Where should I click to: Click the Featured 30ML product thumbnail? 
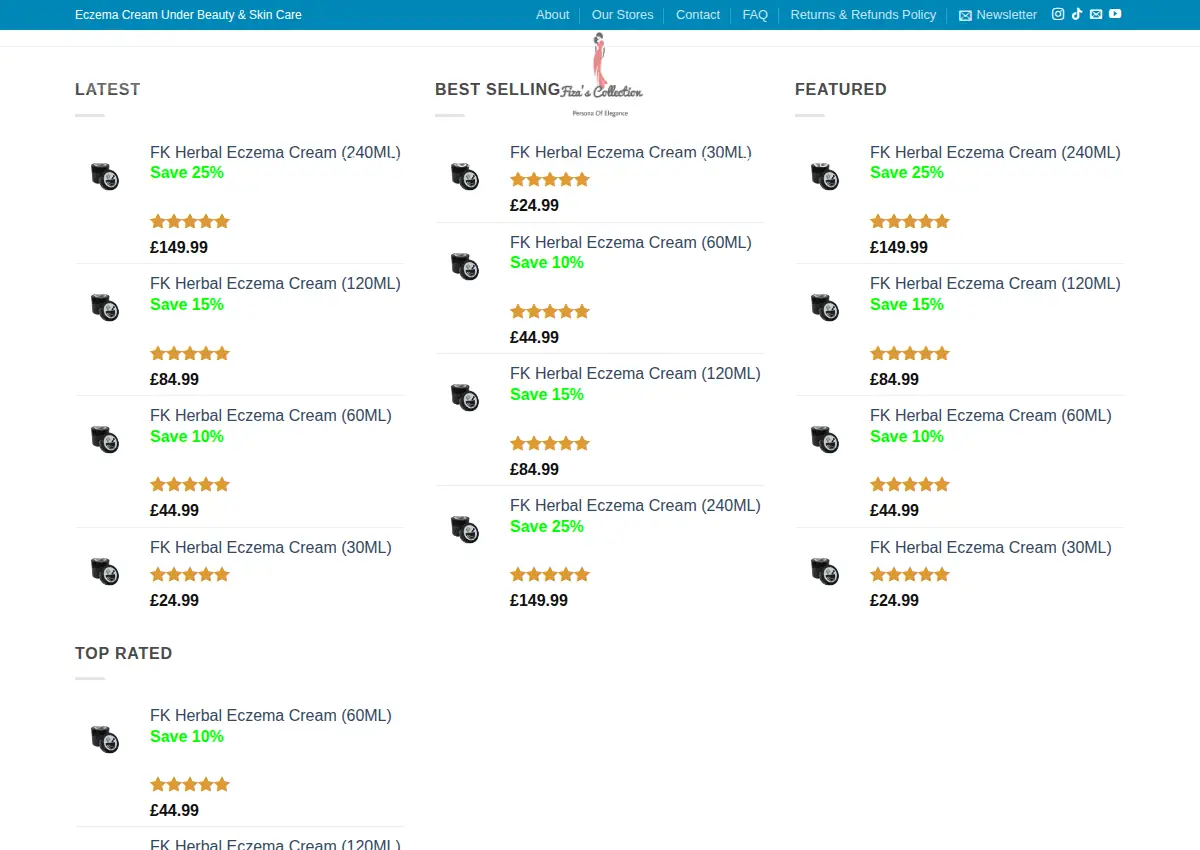825,570
